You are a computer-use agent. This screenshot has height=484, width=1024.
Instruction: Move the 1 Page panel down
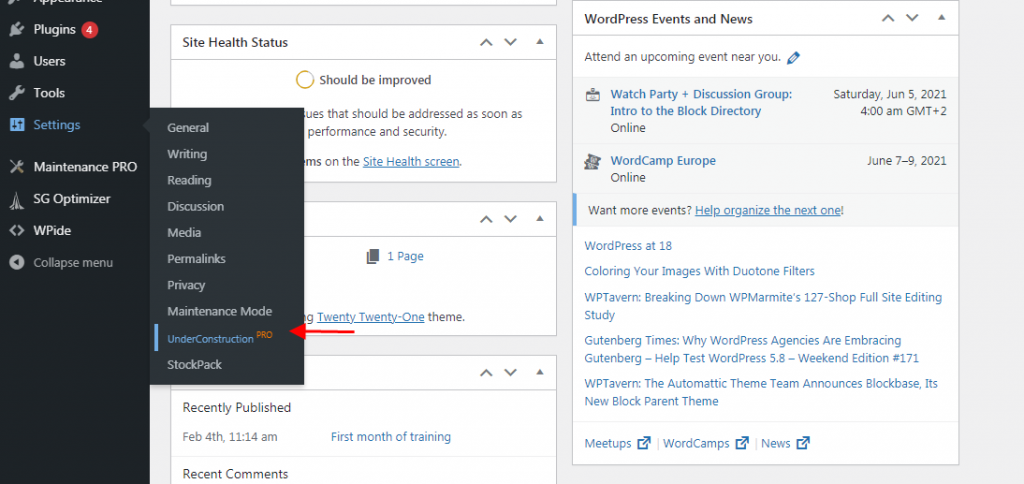511,219
